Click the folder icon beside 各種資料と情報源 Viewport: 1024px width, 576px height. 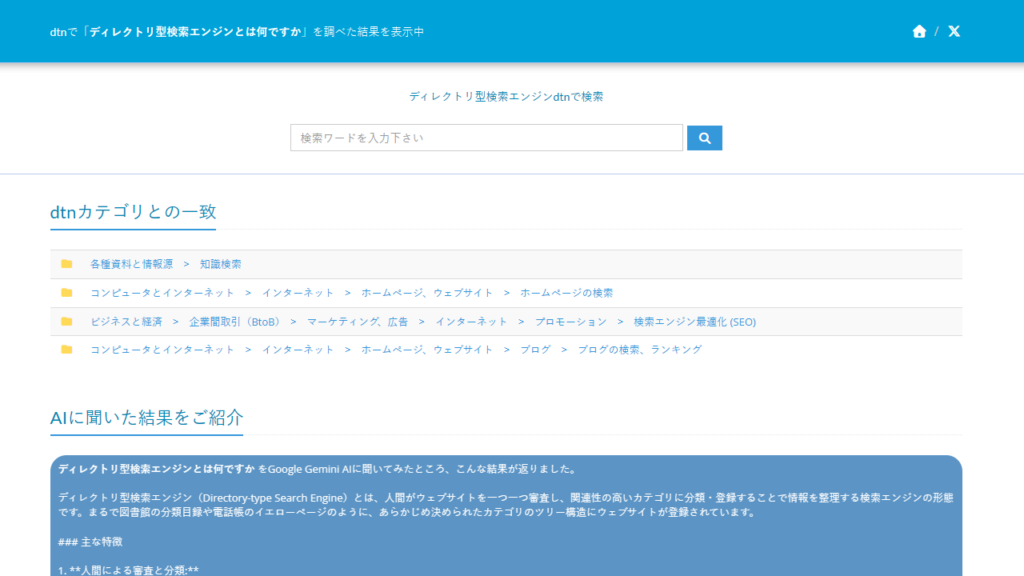click(68, 263)
